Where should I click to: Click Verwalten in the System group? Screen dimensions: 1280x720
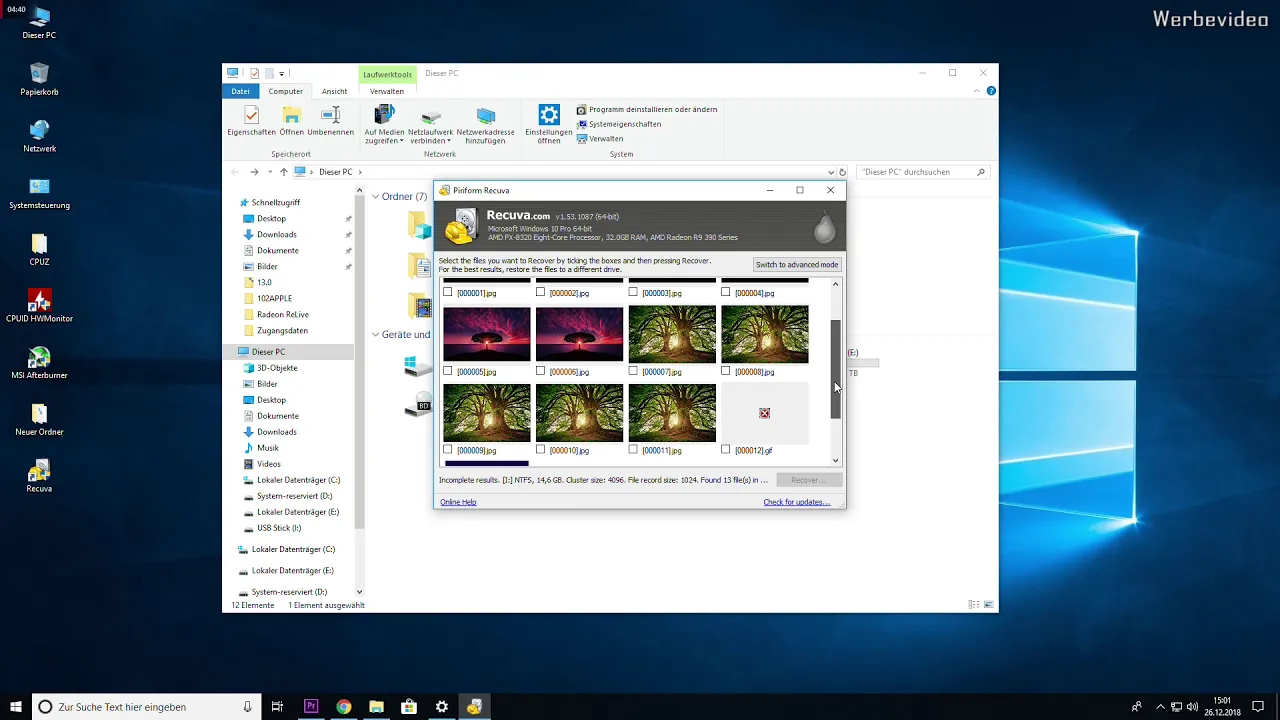600,139
